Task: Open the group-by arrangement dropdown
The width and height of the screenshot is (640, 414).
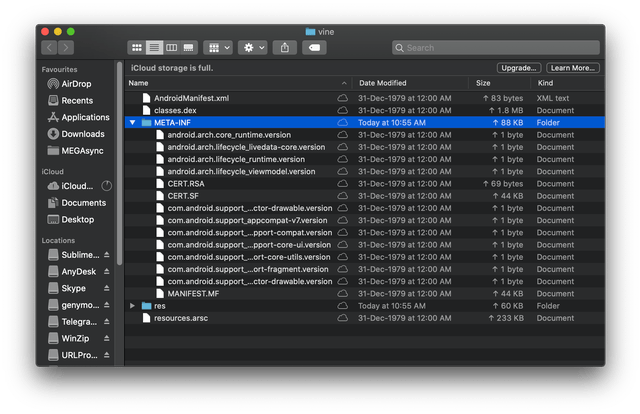Action: (x=218, y=48)
